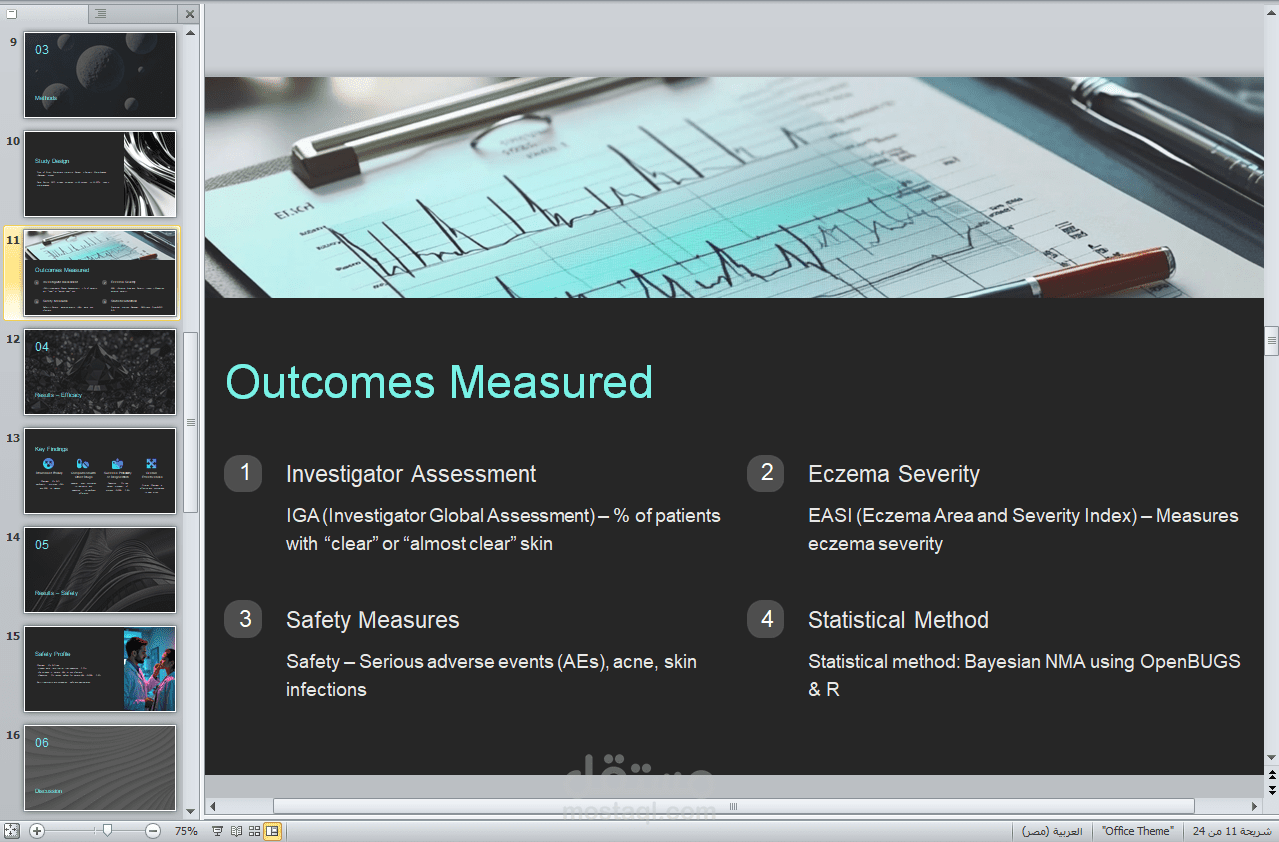This screenshot has height=842, width=1279.
Task: Select slide 13 Key Findings thumbnail
Action: click(100, 471)
